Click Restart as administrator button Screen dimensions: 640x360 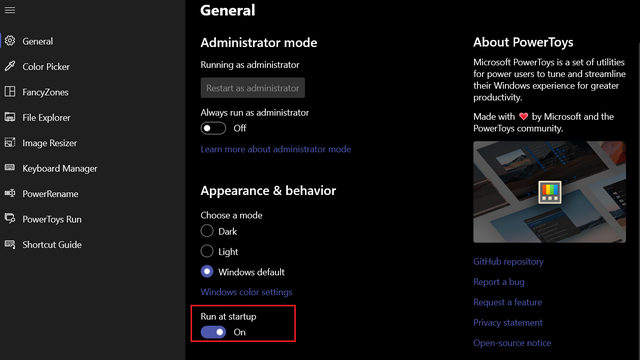tap(253, 88)
